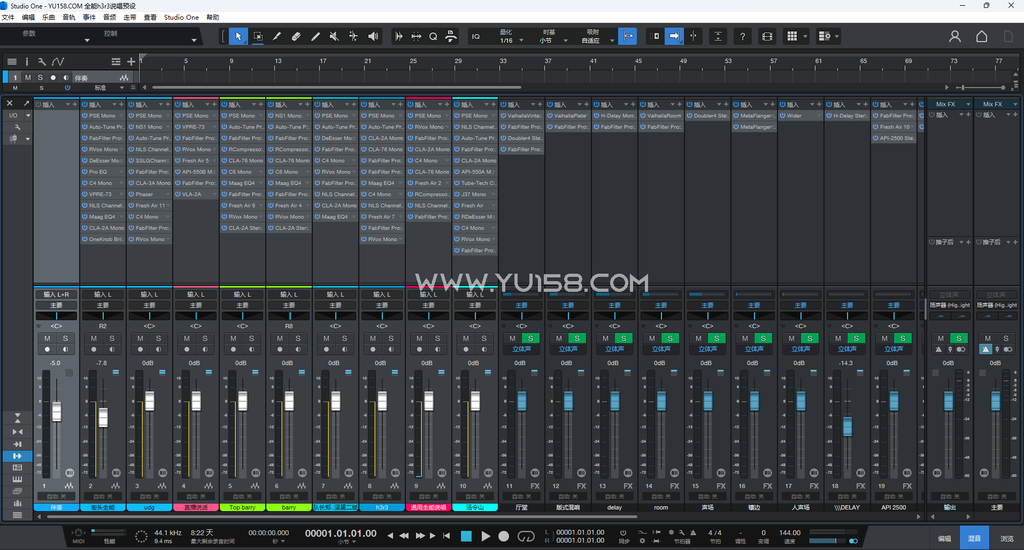Click Return to Zero transport button
The height and width of the screenshot is (550, 1024).
pos(447,536)
